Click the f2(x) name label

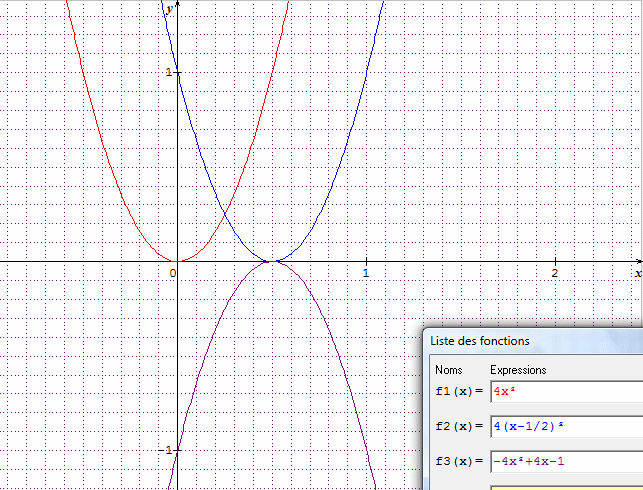(459, 427)
